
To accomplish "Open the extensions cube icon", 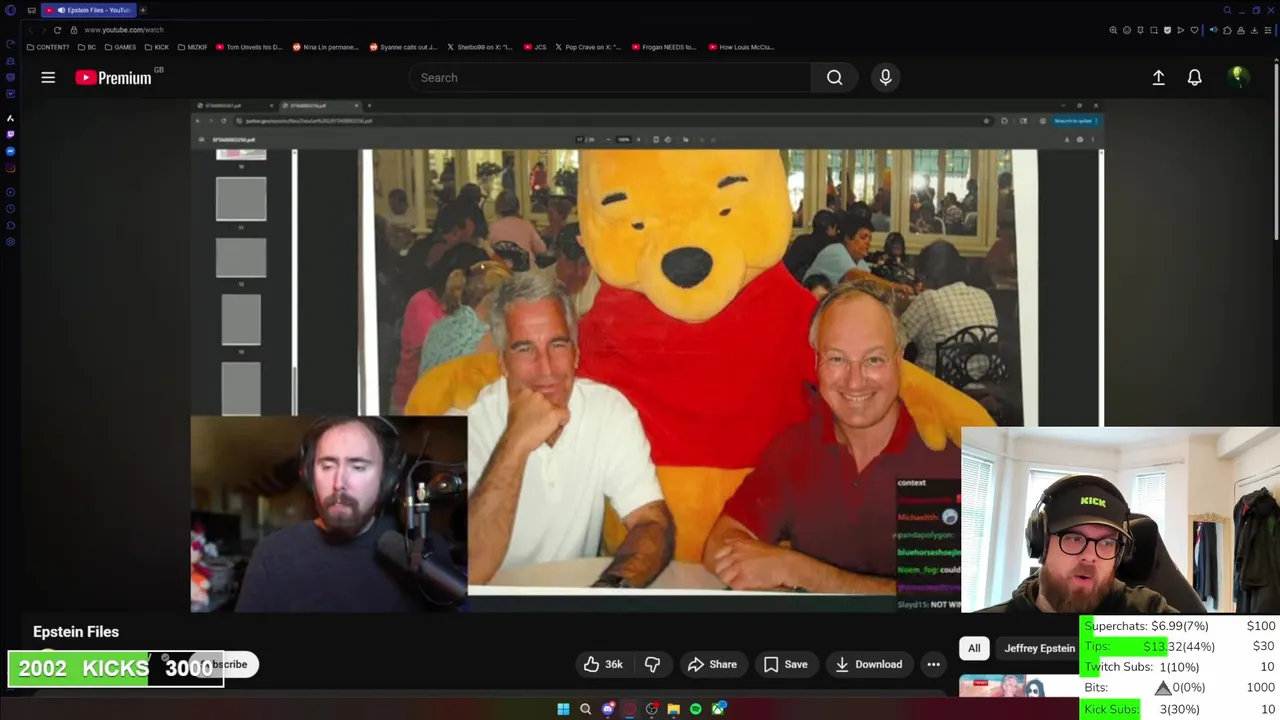I will click(x=1227, y=30).
